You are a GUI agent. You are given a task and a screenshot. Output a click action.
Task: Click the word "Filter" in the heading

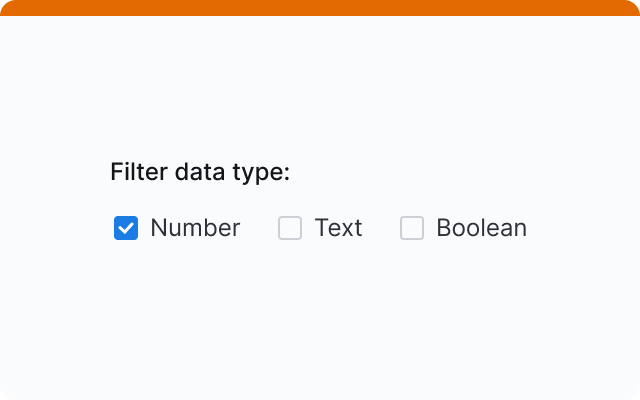(139, 173)
